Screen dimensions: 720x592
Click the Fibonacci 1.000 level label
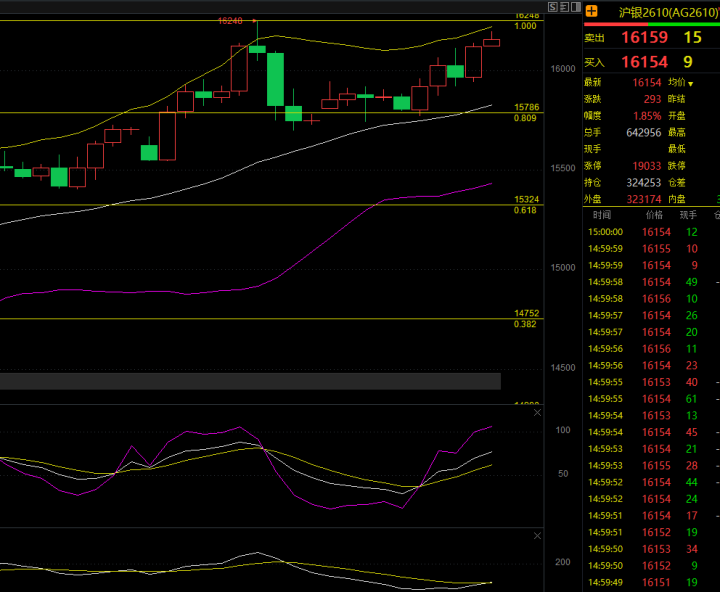click(525, 26)
